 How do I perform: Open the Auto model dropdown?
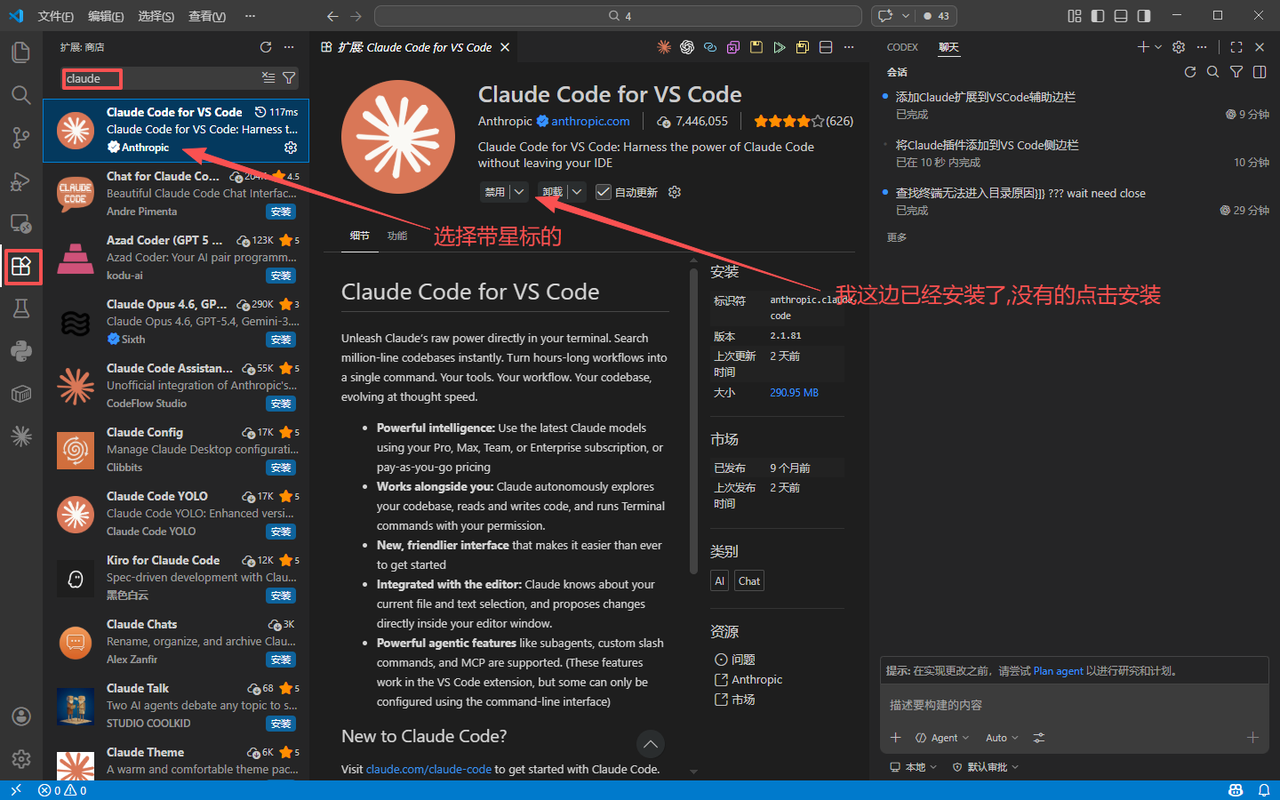(x=1002, y=738)
